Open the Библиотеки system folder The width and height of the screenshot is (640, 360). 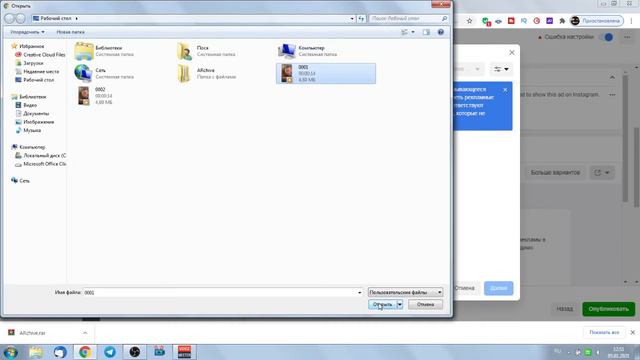[x=84, y=51]
